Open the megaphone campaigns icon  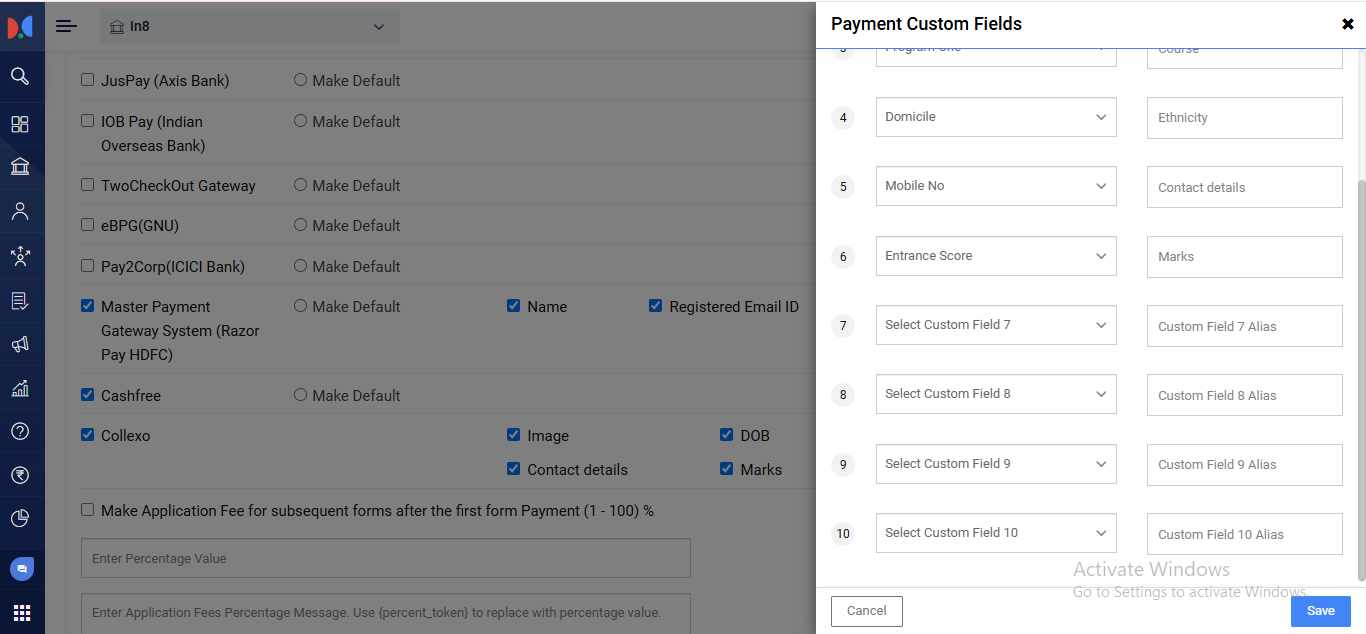coord(20,344)
